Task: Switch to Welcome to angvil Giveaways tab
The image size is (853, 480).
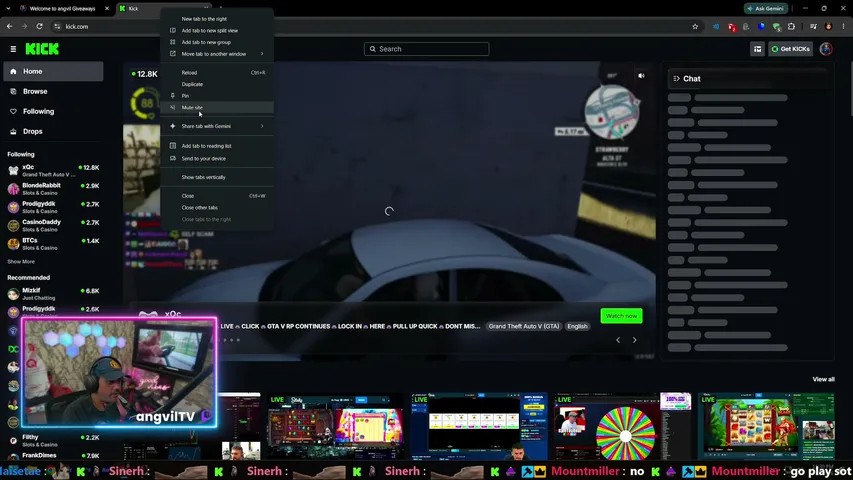Action: [x=63, y=9]
